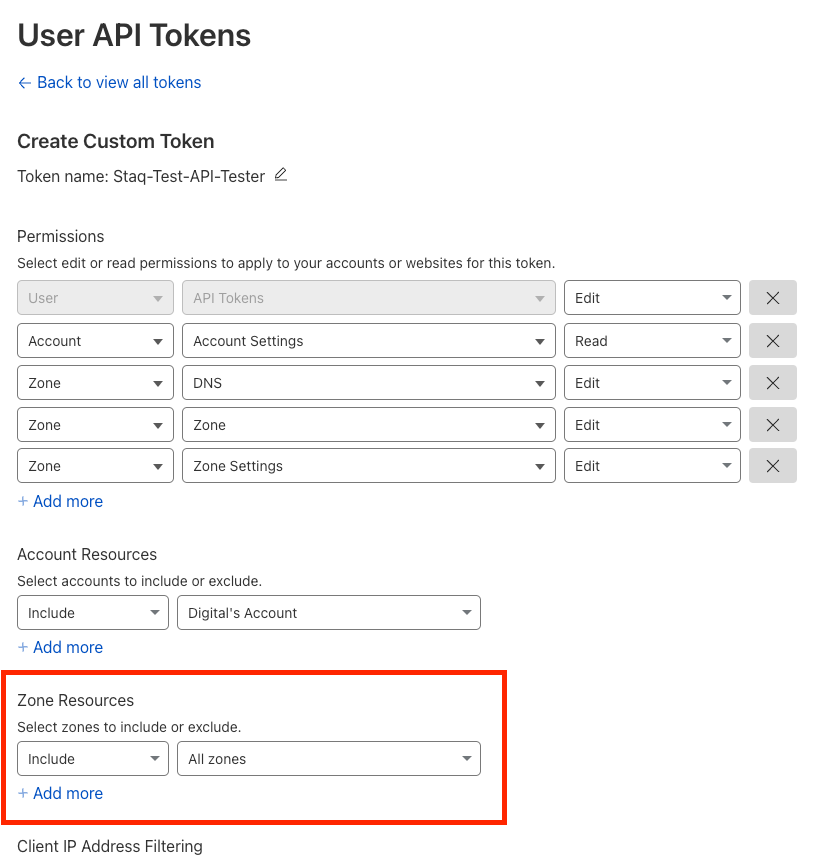Change the Read access level dropdown
823x867 pixels.
point(652,341)
